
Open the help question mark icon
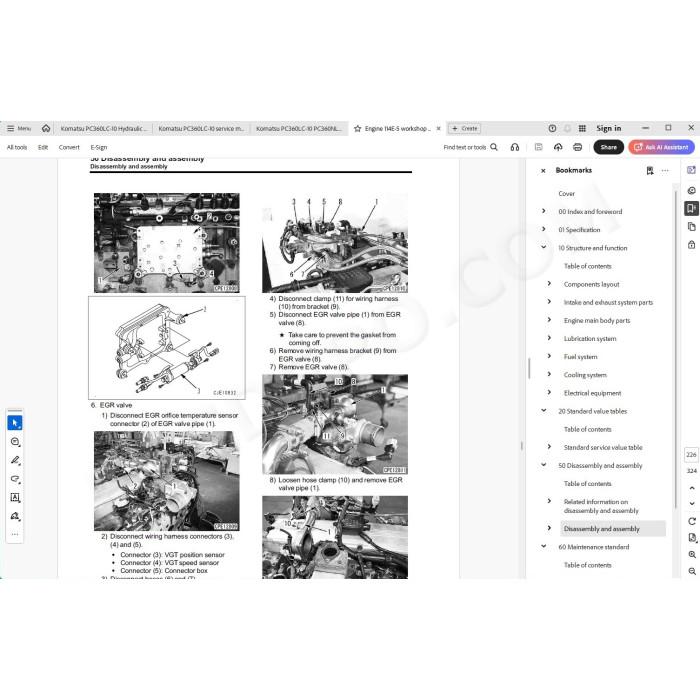(x=552, y=128)
